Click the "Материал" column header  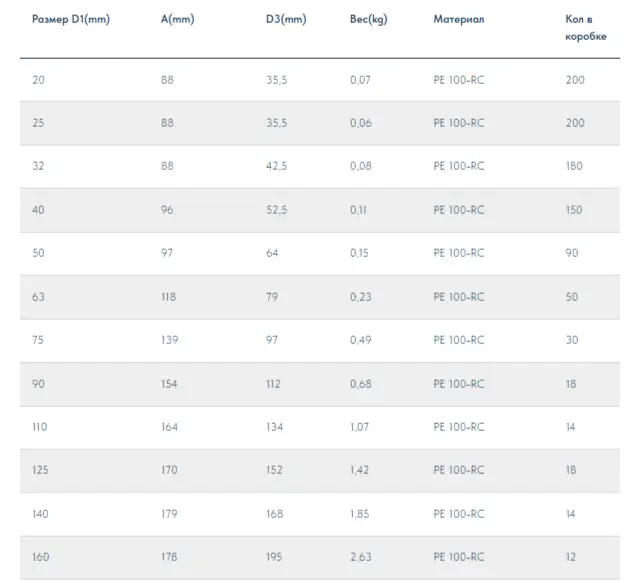pos(458,19)
